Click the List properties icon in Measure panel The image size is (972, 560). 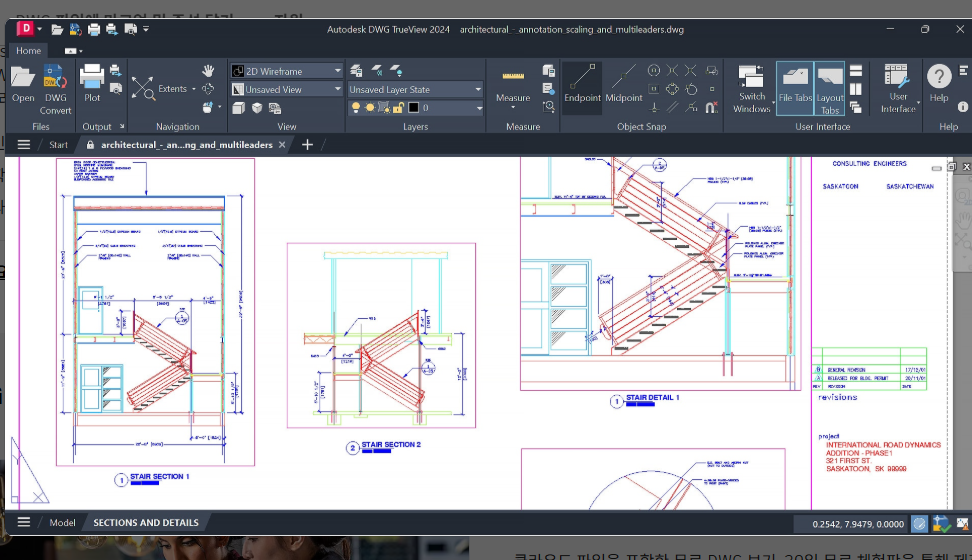pos(549,89)
